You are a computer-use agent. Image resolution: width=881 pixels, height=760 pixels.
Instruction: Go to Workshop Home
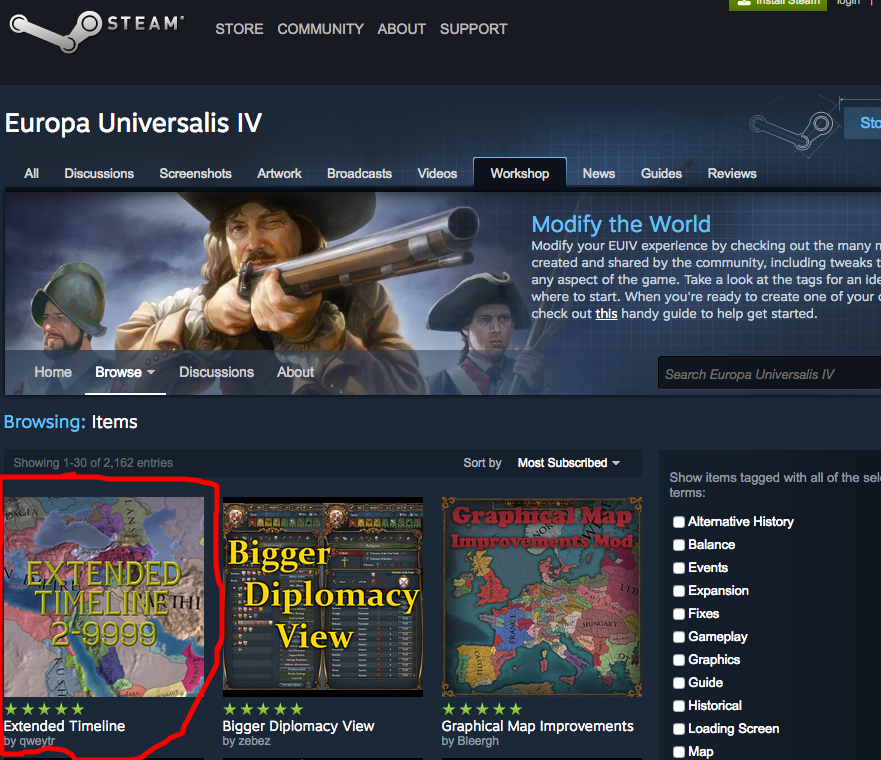[x=53, y=372]
